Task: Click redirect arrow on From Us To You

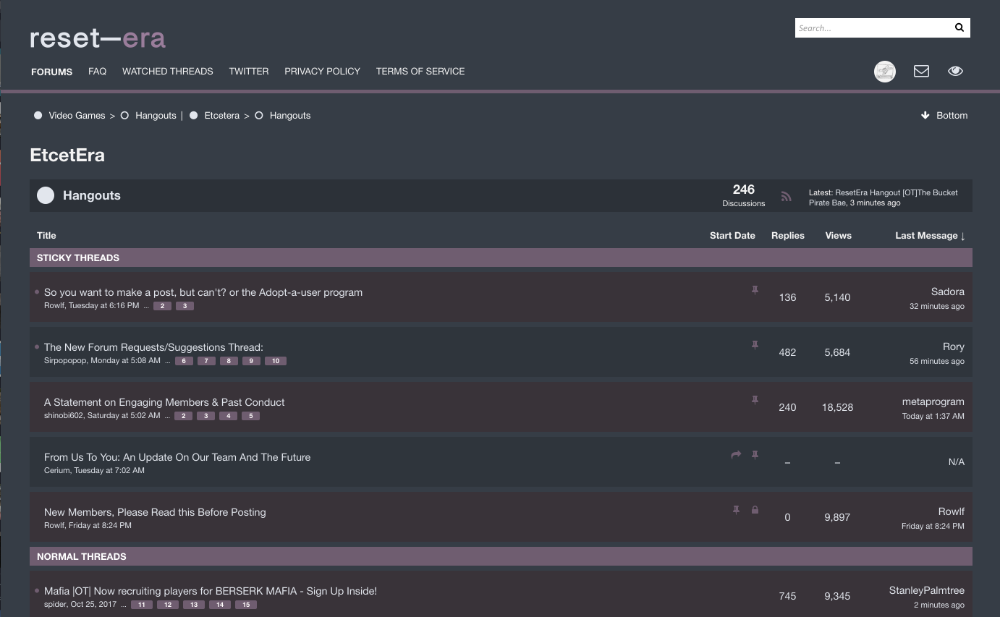Action: point(736,454)
